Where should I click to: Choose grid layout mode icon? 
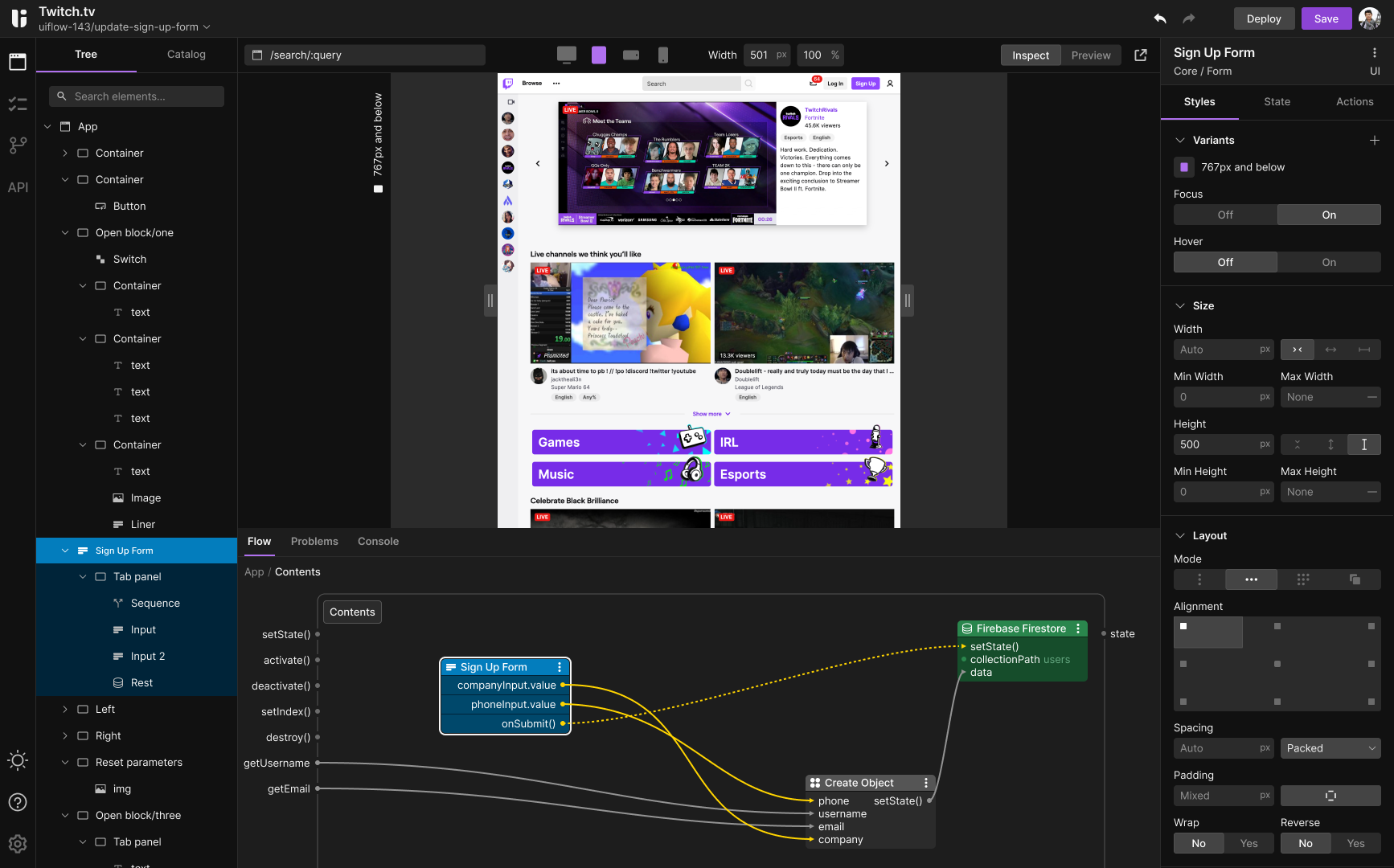(1303, 579)
